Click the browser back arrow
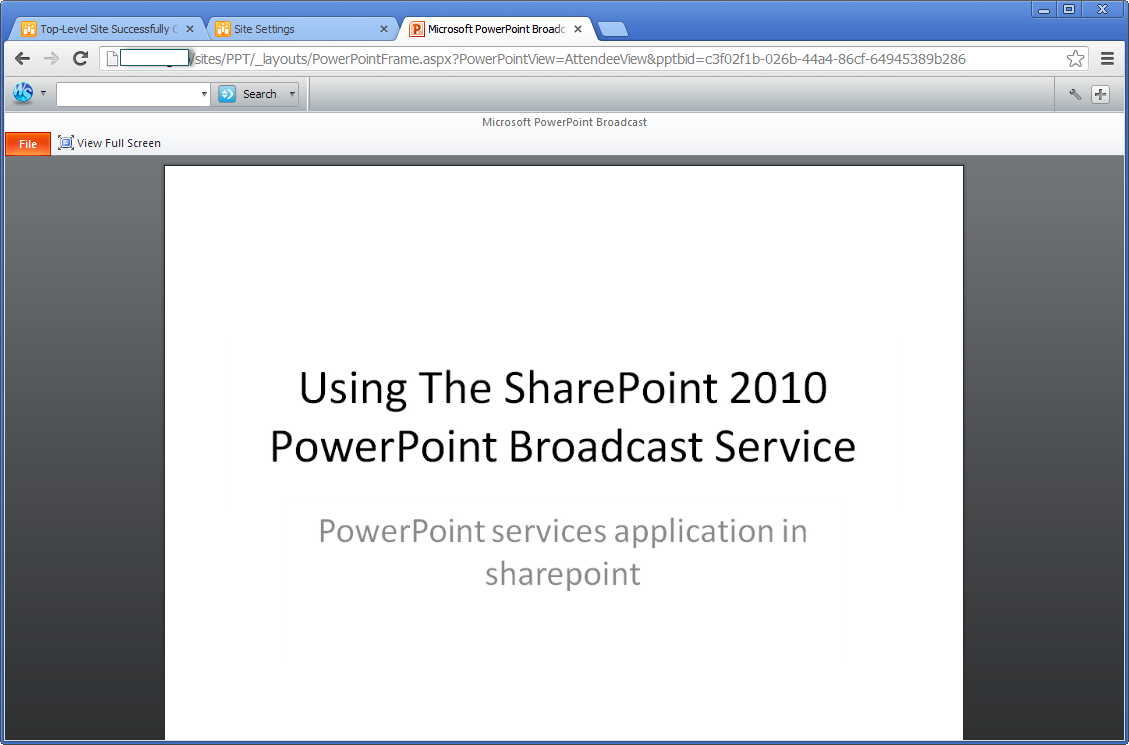 22,59
